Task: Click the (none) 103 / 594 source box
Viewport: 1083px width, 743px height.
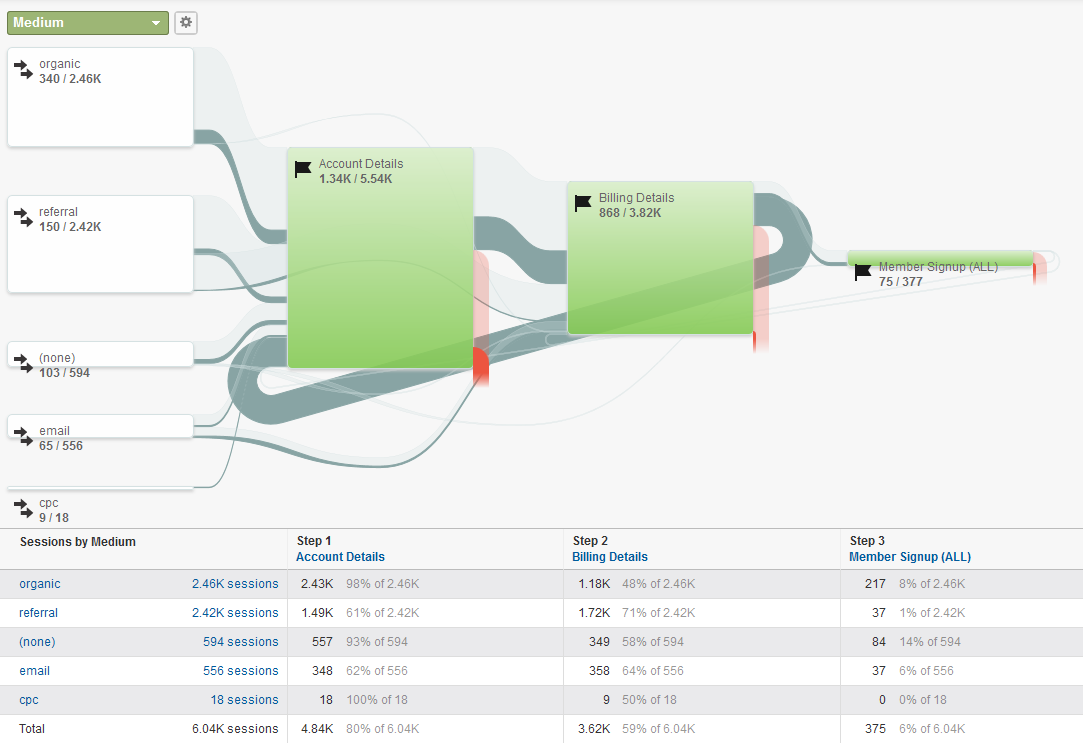Action: tap(100, 354)
